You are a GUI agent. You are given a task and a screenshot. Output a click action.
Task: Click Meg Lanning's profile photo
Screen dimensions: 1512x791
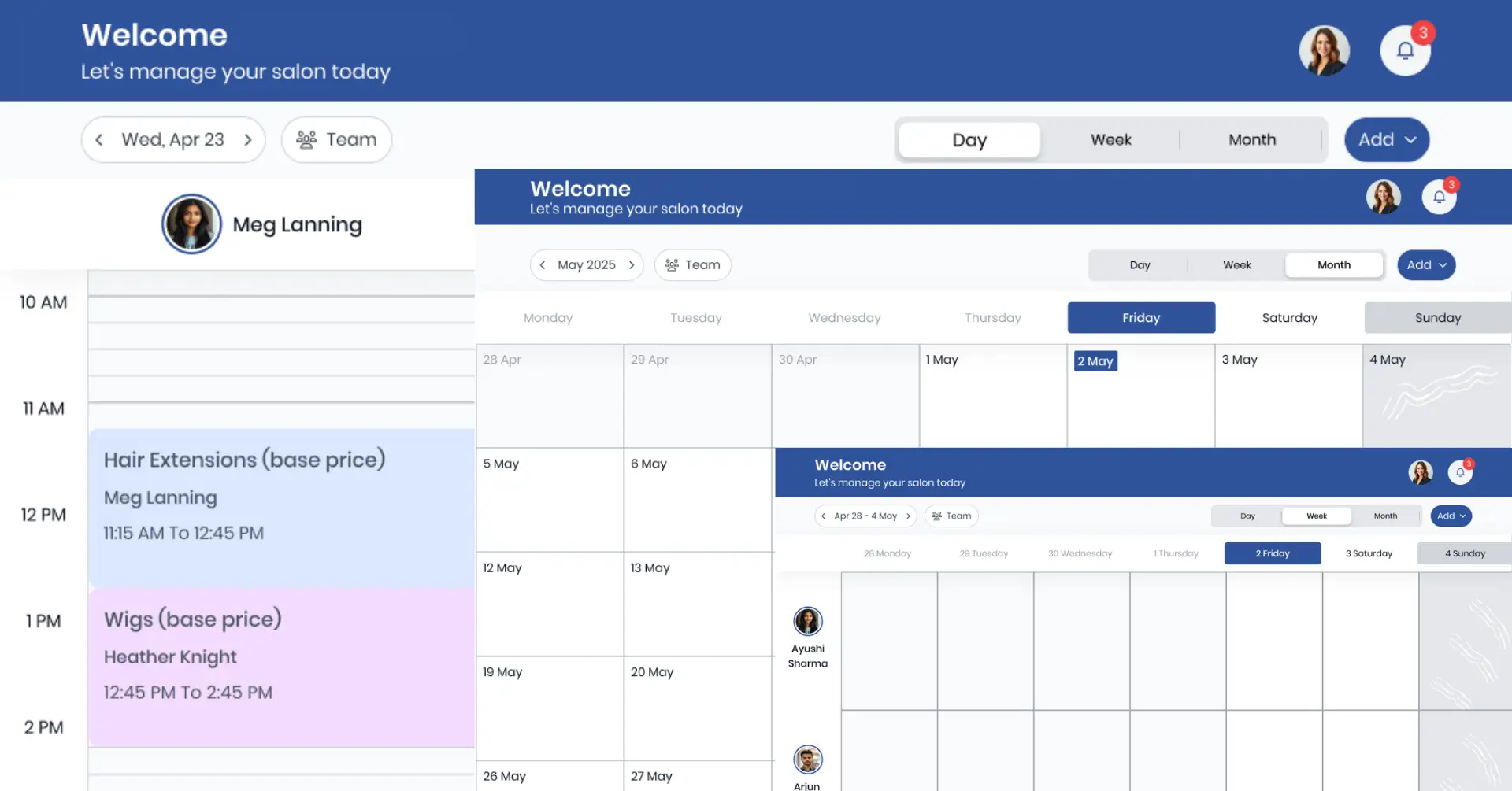click(191, 224)
